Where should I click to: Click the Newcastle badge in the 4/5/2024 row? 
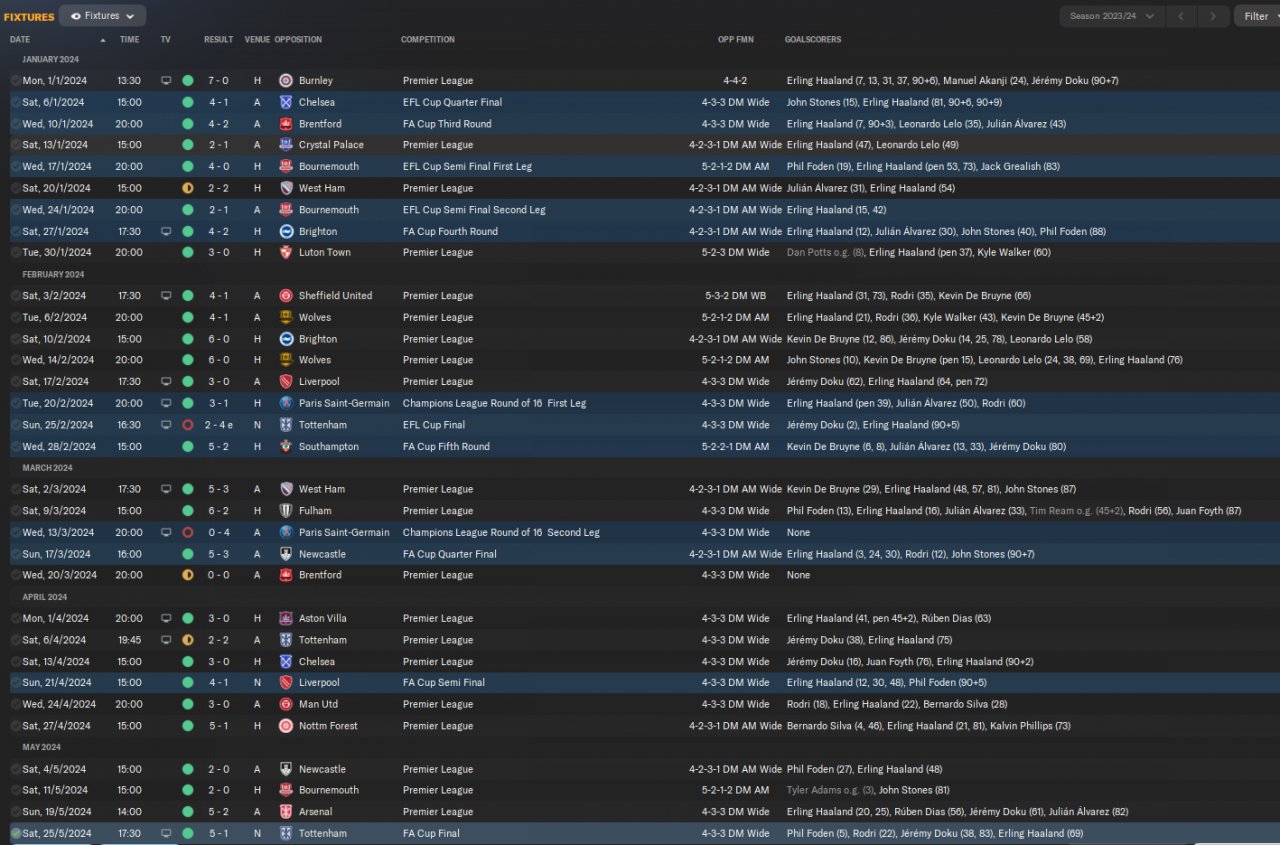(x=286, y=770)
